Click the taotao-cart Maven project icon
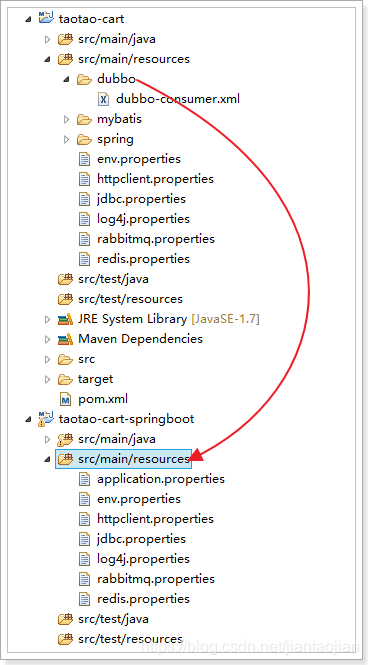Viewport: 368px width, 665px height. click(46, 18)
